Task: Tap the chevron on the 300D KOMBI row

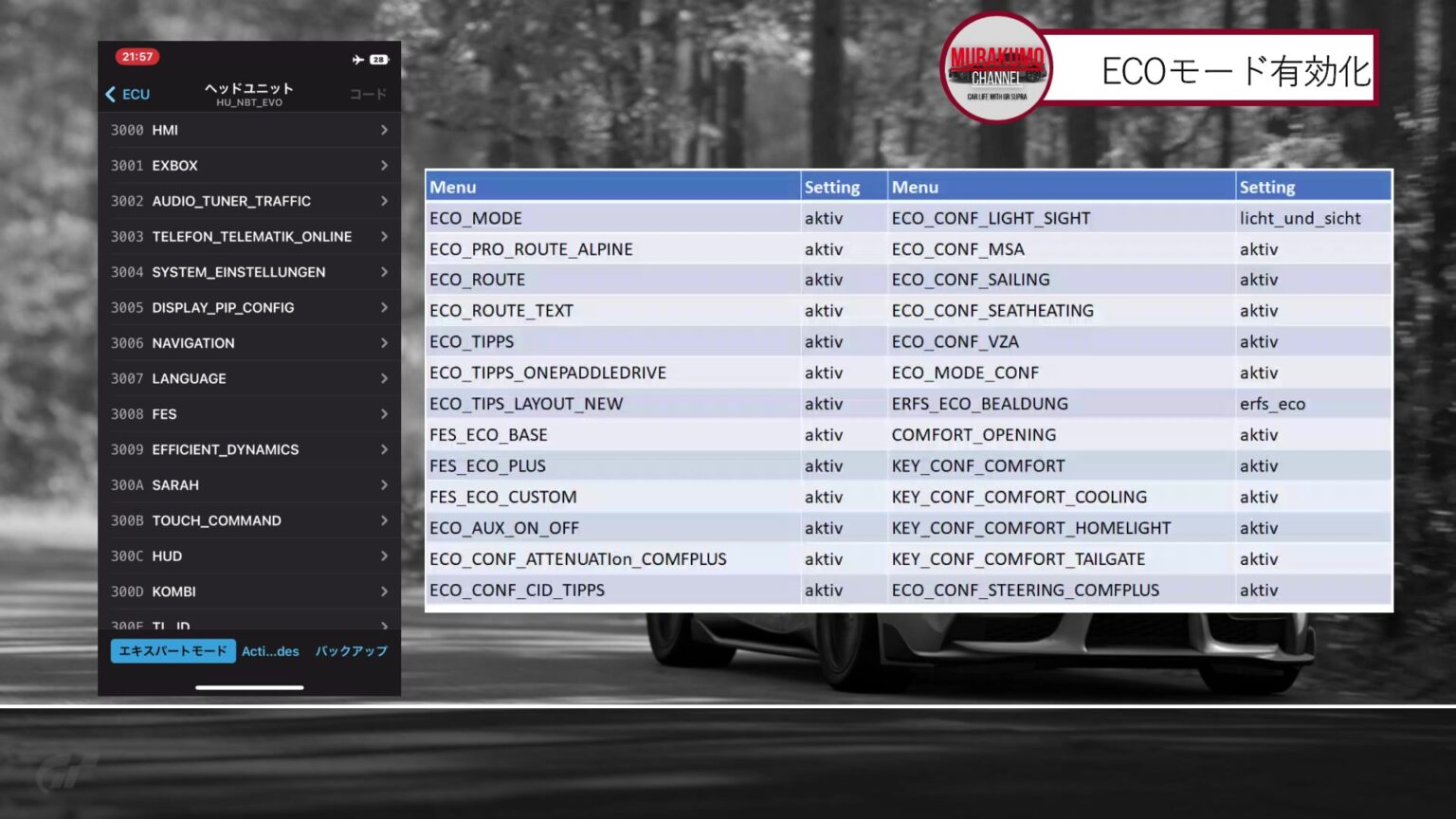Action: (x=385, y=591)
